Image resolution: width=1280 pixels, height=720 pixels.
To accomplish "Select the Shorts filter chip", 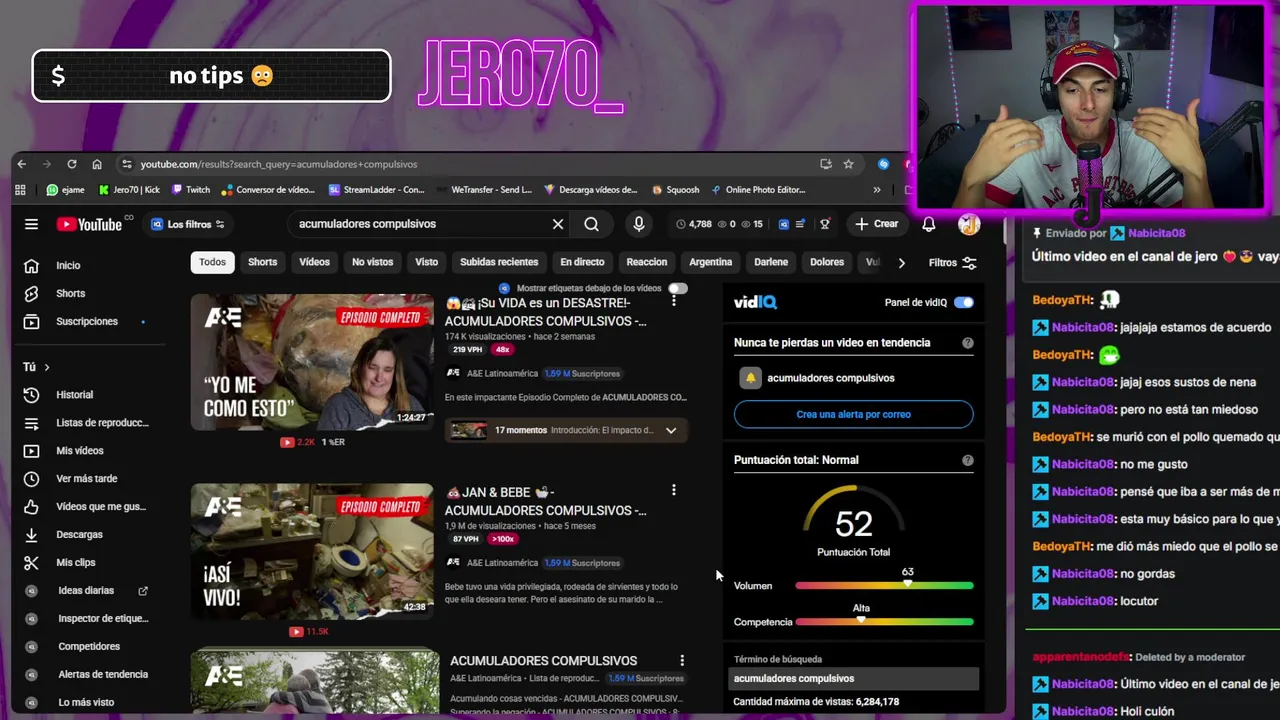I will tap(262, 262).
